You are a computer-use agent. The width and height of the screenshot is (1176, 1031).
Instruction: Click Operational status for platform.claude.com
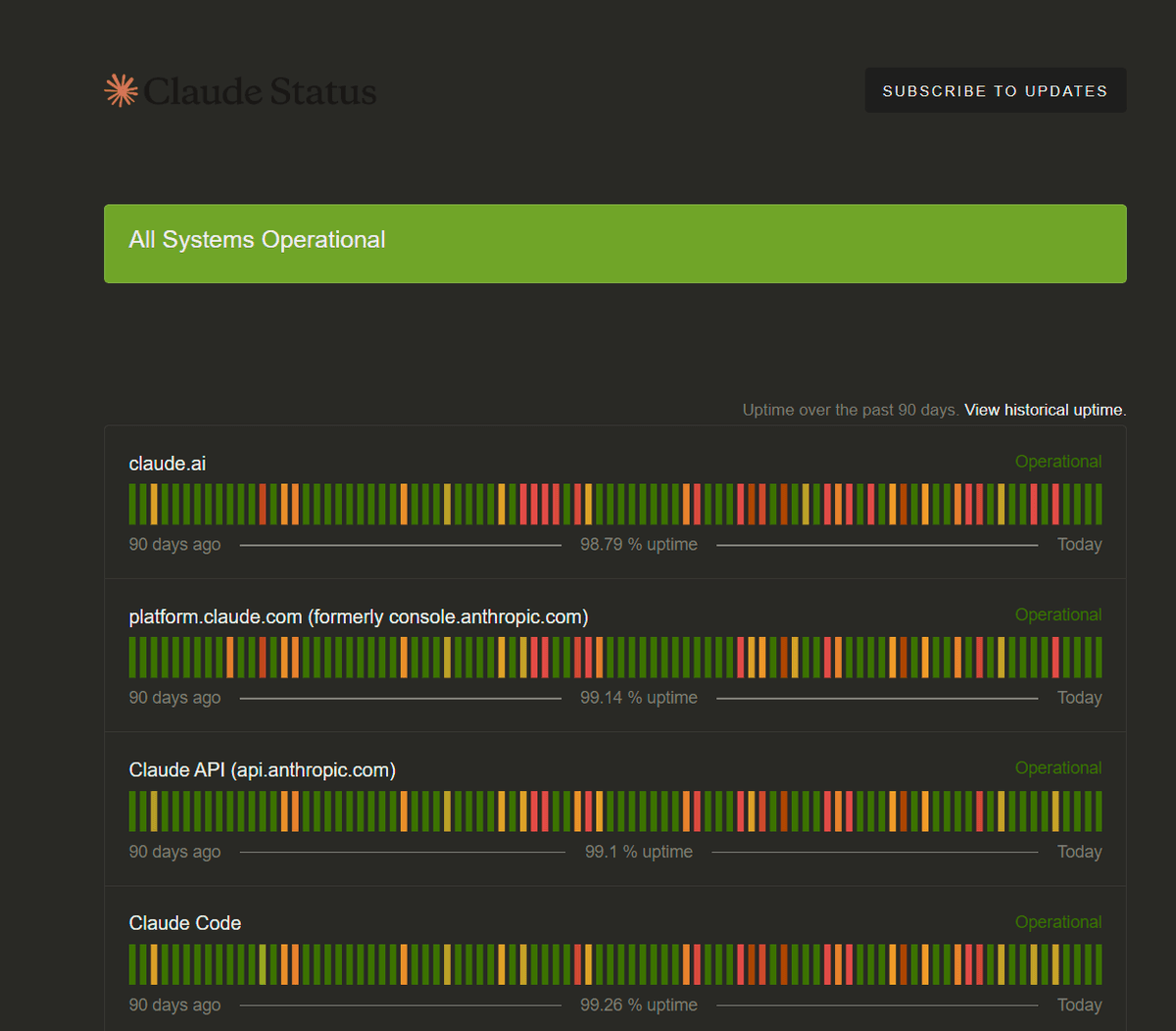(x=1057, y=614)
